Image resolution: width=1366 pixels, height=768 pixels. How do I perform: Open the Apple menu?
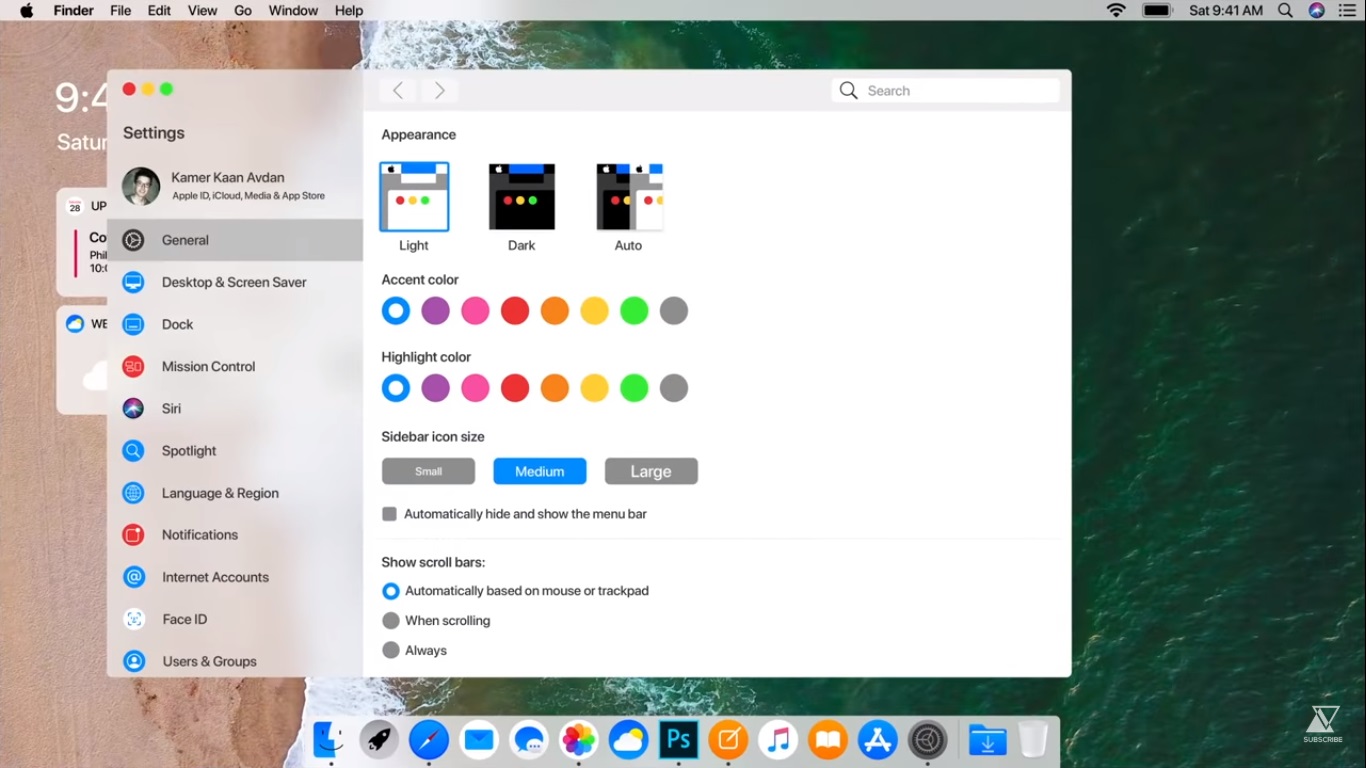(27, 10)
